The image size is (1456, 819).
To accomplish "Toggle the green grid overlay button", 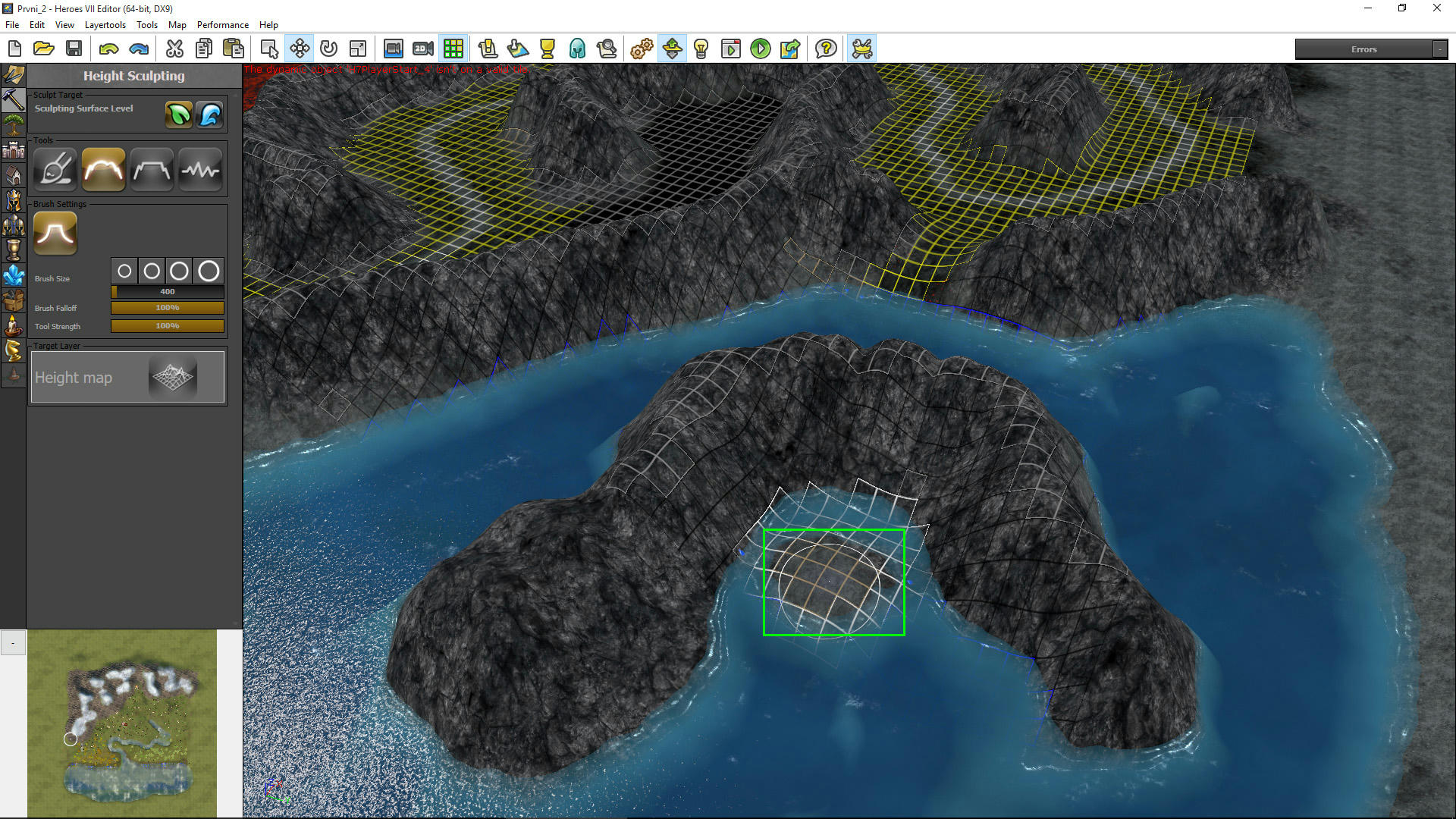I will pyautogui.click(x=453, y=49).
